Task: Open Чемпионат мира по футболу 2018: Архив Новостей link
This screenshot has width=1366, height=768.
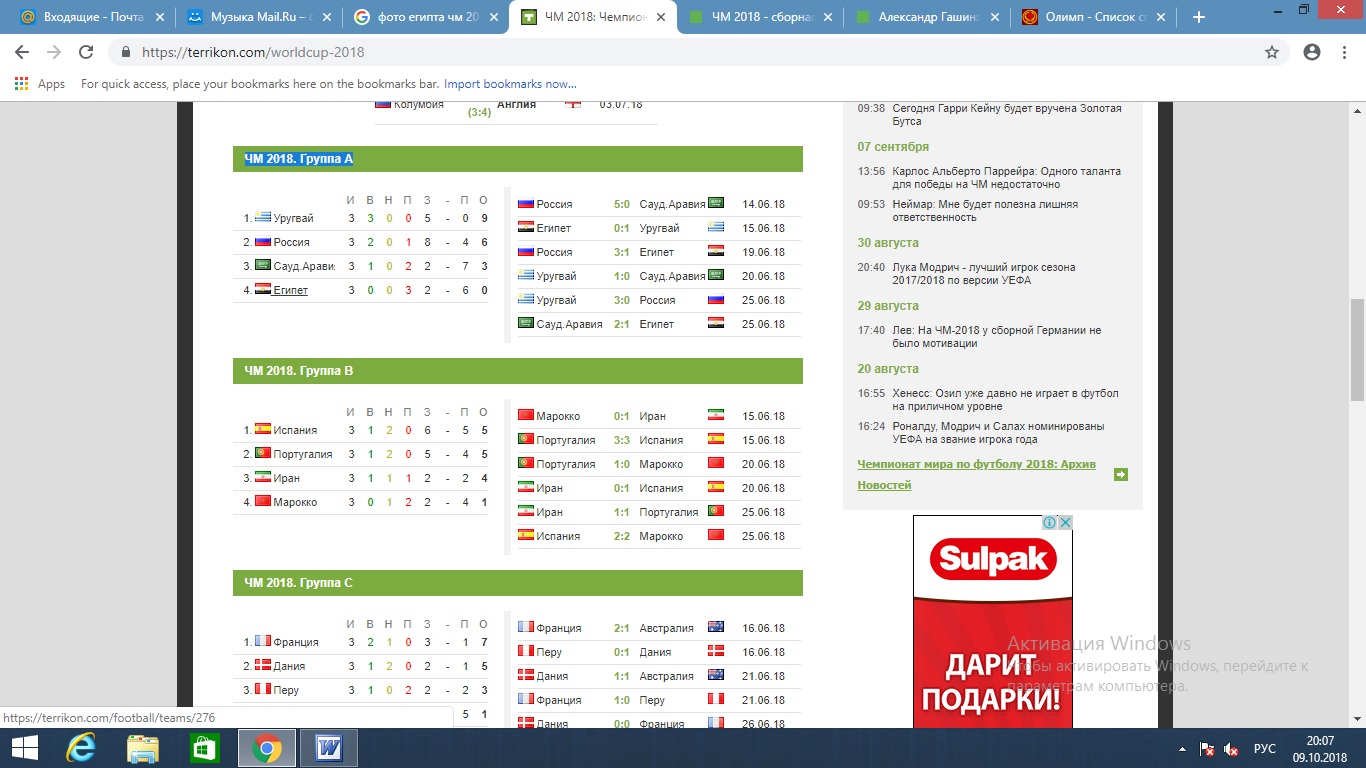Action: coord(976,475)
